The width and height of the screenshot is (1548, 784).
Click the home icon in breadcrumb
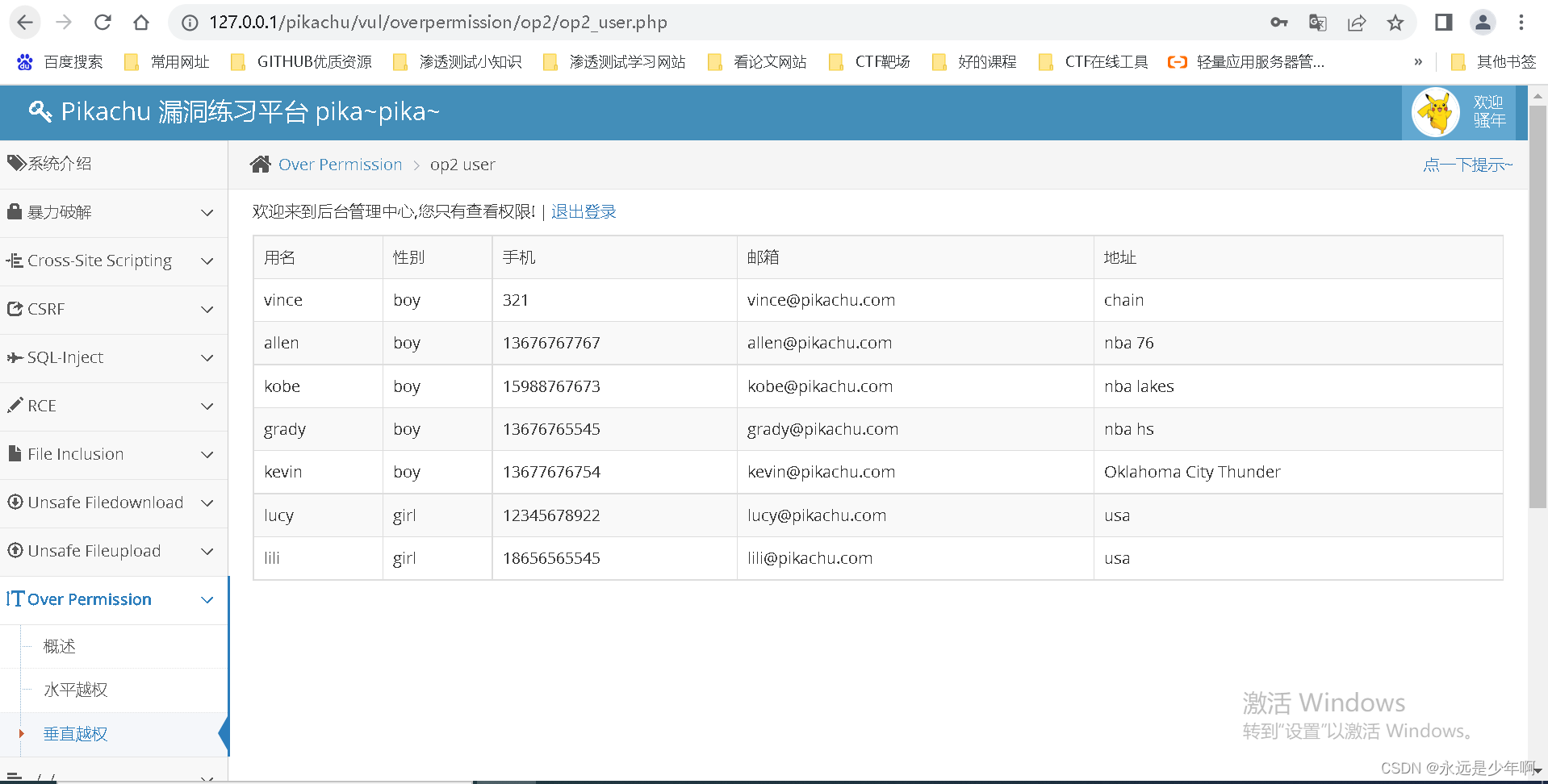(x=260, y=165)
